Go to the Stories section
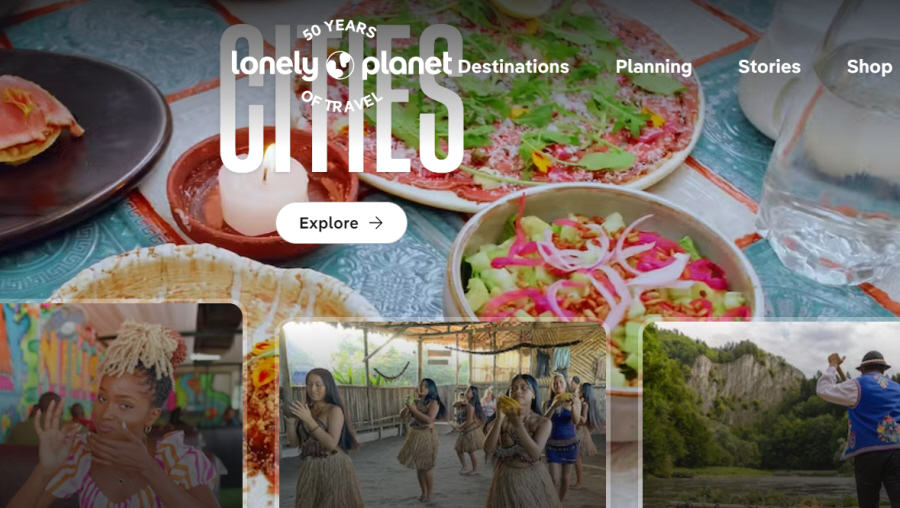Viewport: 900px width, 508px height. coord(769,67)
